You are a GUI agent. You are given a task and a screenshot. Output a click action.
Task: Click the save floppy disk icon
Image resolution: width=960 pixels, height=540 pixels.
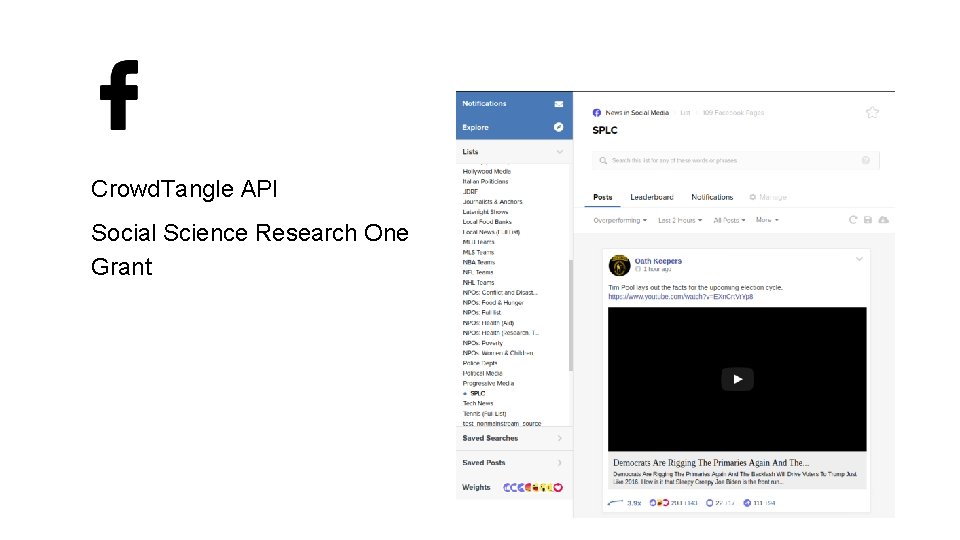click(868, 220)
